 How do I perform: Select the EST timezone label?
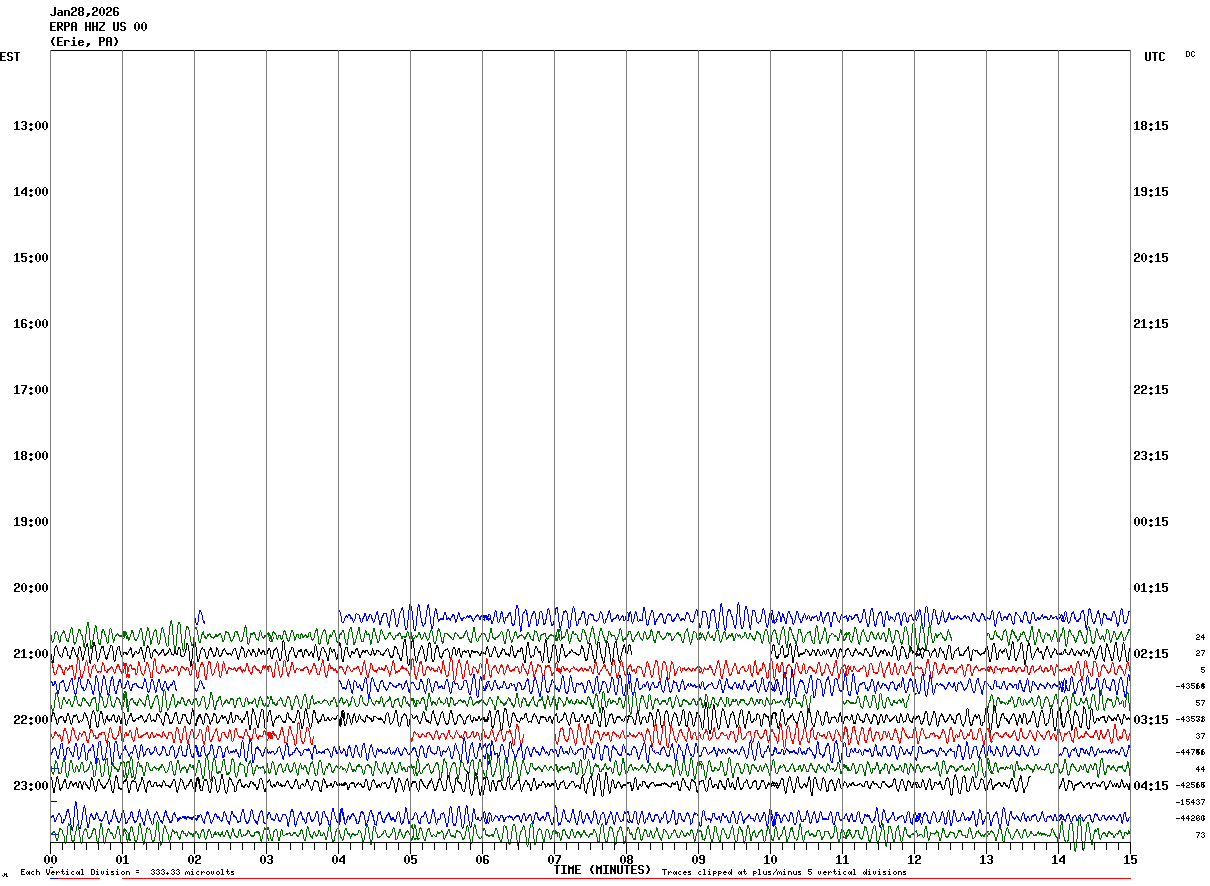coord(9,57)
